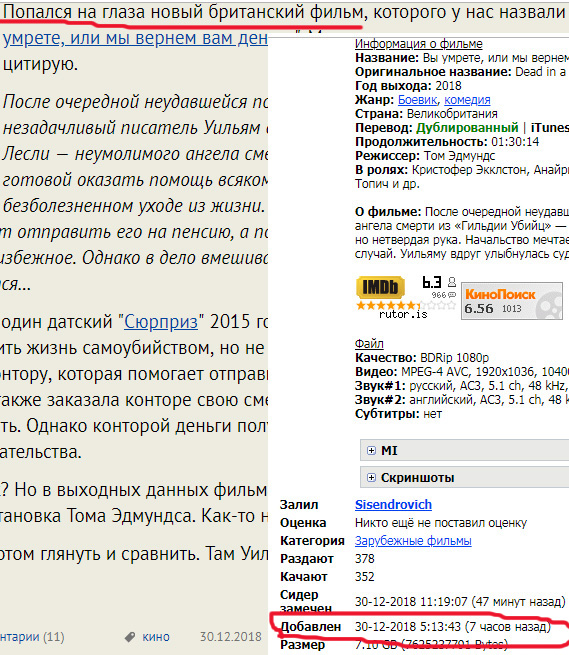The width and height of the screenshot is (569, 655).
Task: Click the plus icon next to MI
Action: (x=371, y=450)
